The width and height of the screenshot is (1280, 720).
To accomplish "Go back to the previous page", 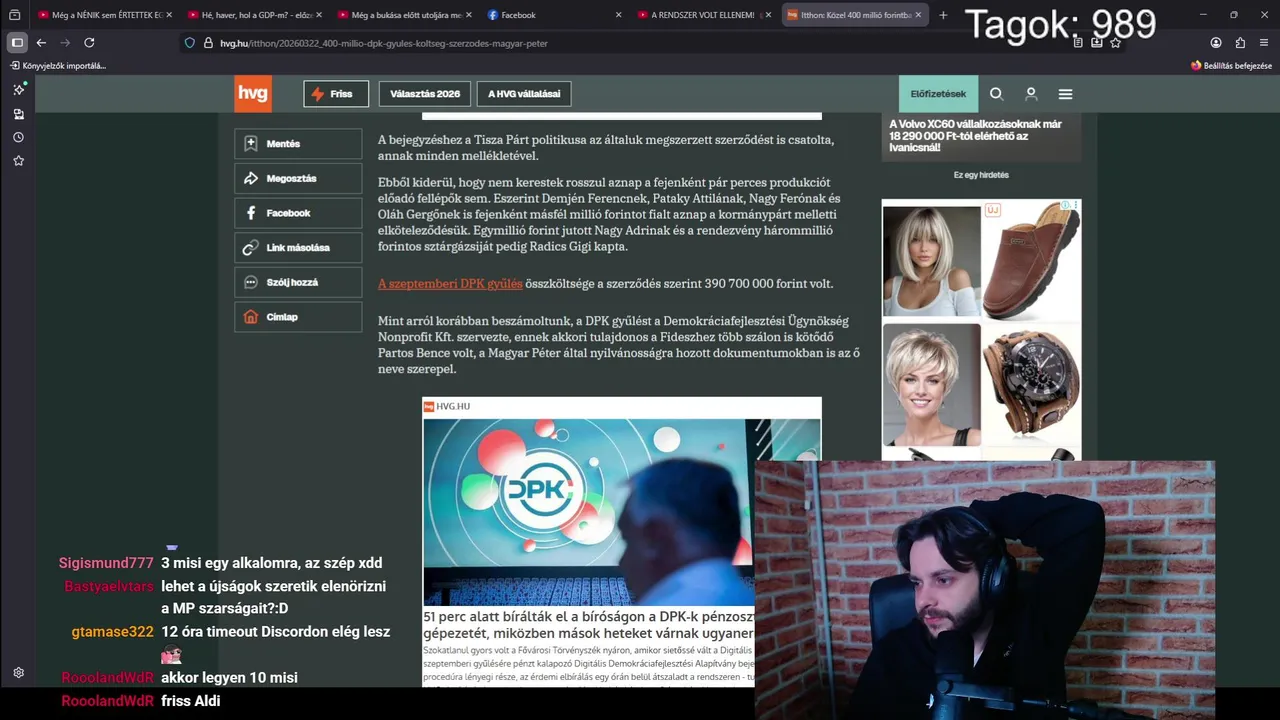I will [41, 42].
